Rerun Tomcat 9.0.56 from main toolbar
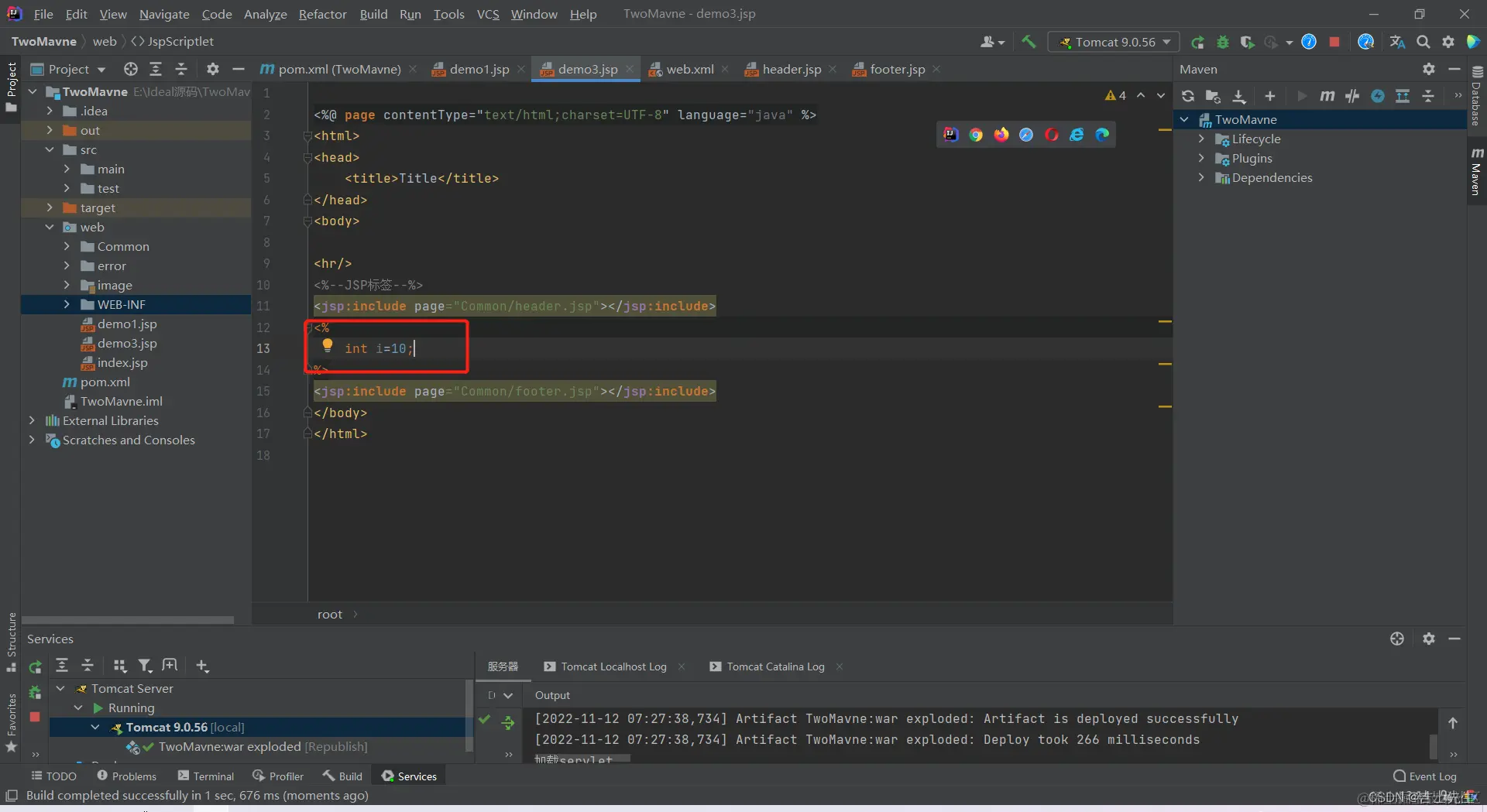 pyautogui.click(x=1198, y=42)
